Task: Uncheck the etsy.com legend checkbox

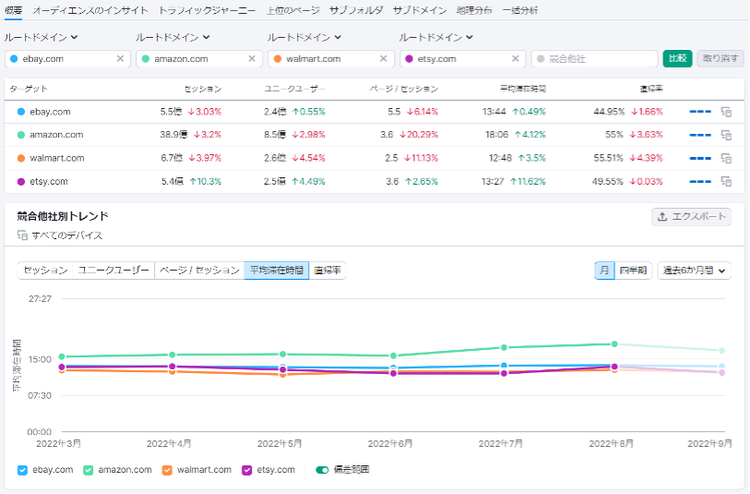Action: [247, 470]
